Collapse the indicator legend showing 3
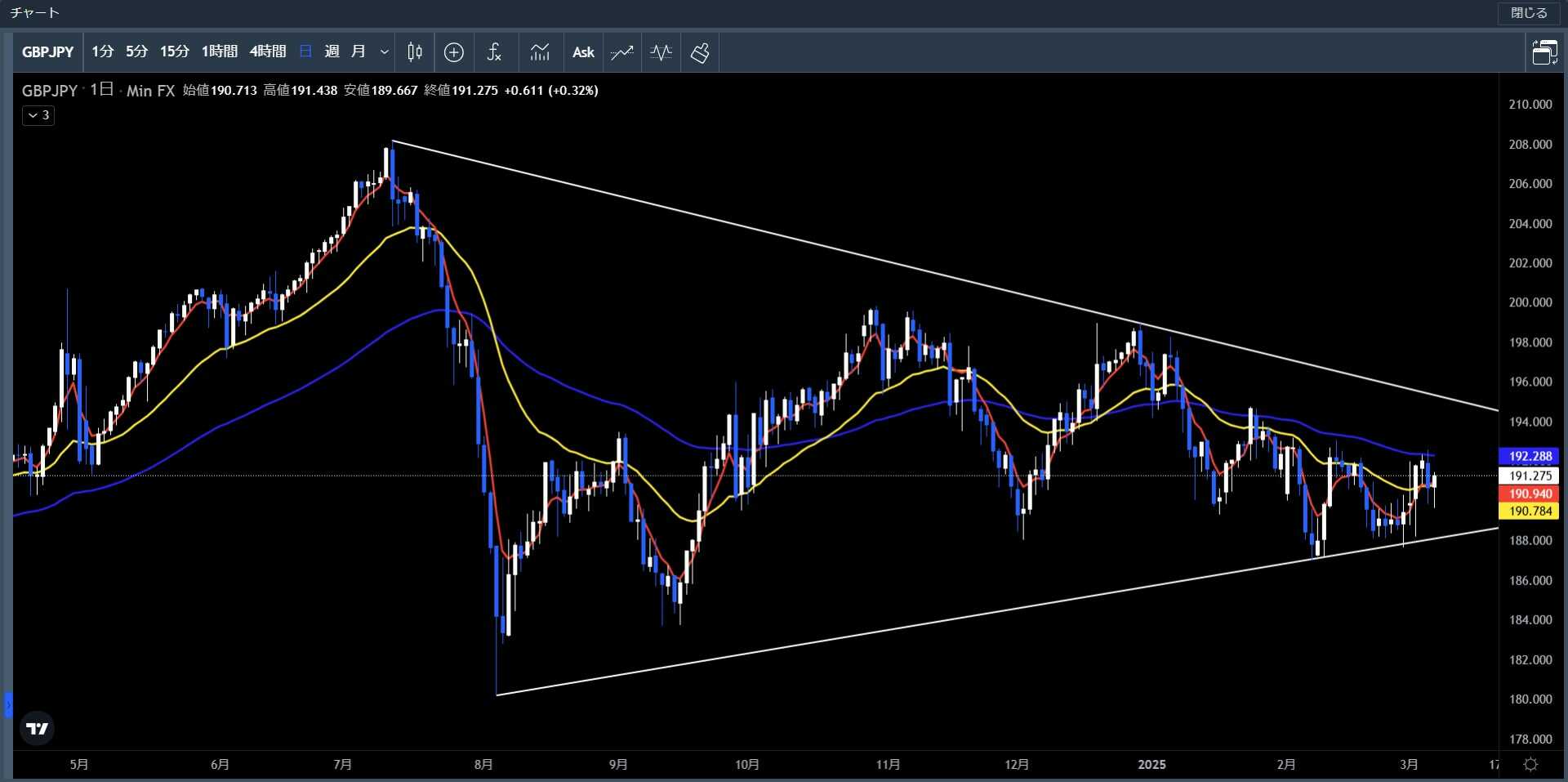This screenshot has width=1568, height=782. click(38, 115)
